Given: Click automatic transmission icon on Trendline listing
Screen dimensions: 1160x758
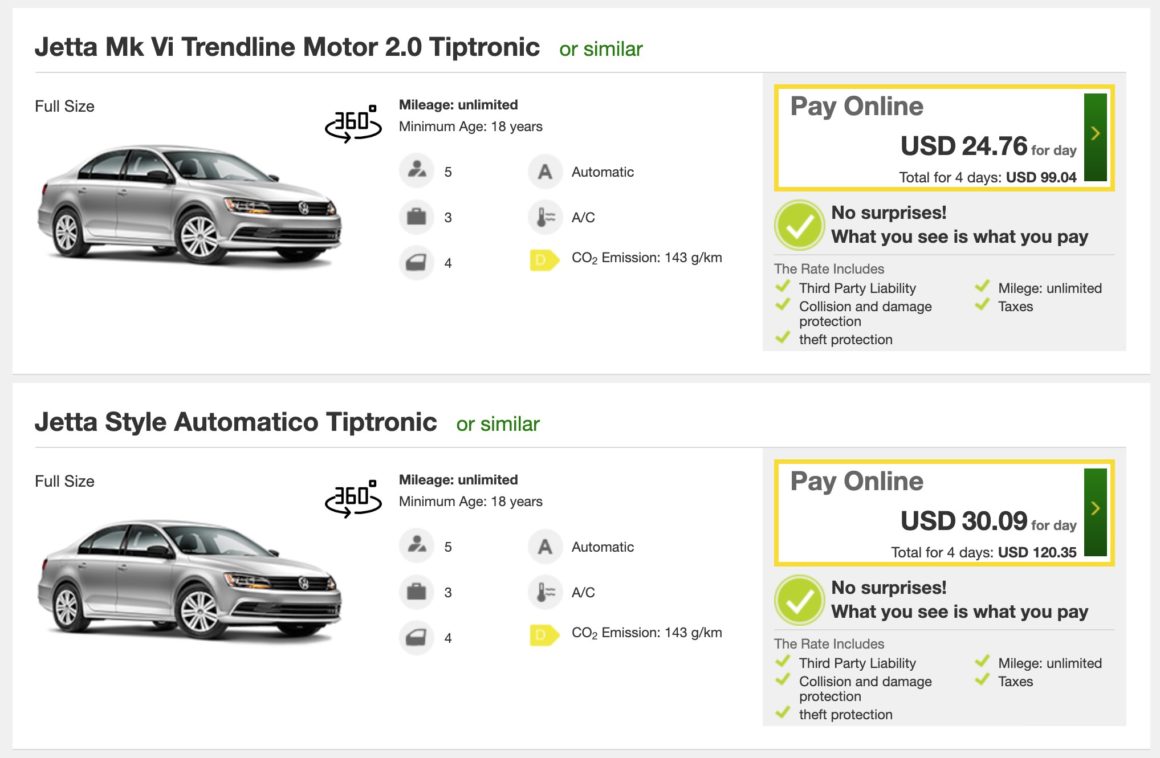Looking at the screenshot, I should [545, 171].
